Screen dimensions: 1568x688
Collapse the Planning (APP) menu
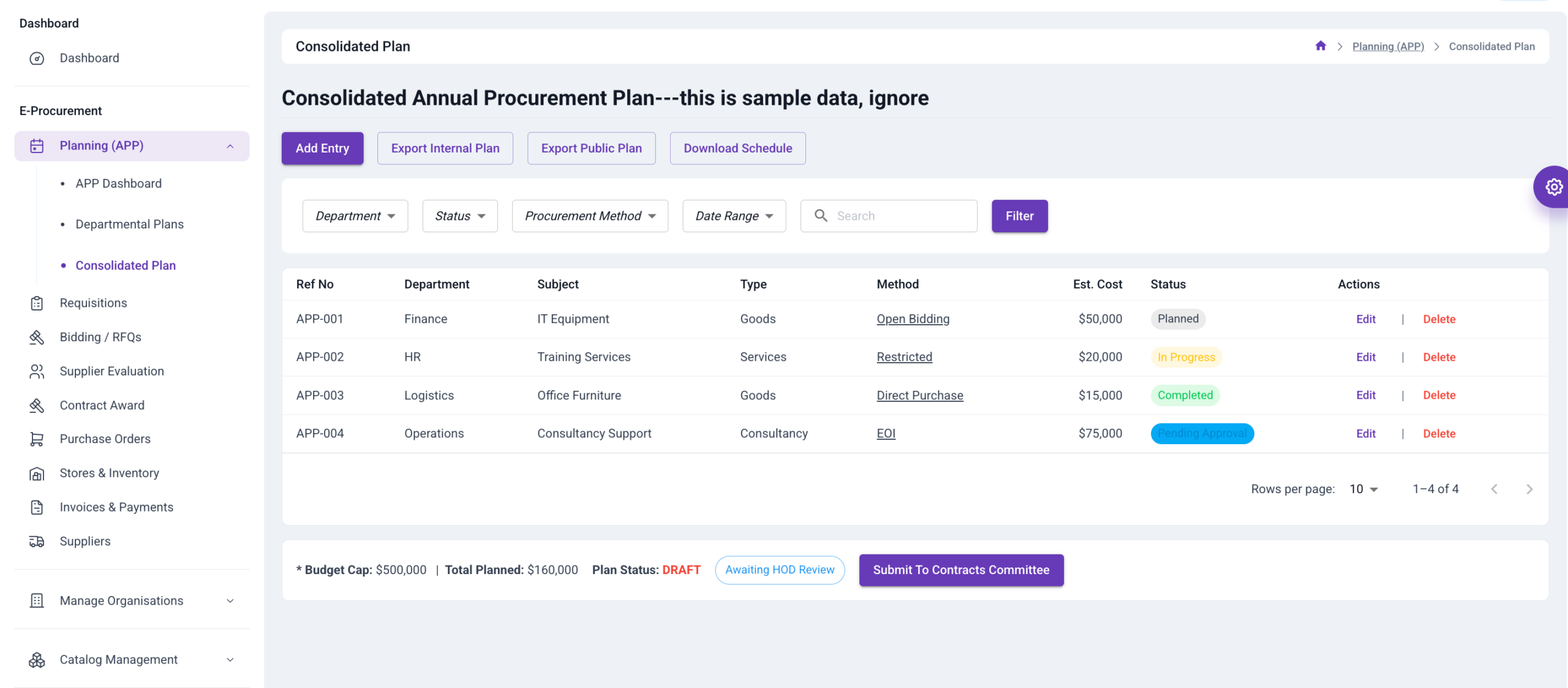pyautogui.click(x=230, y=146)
